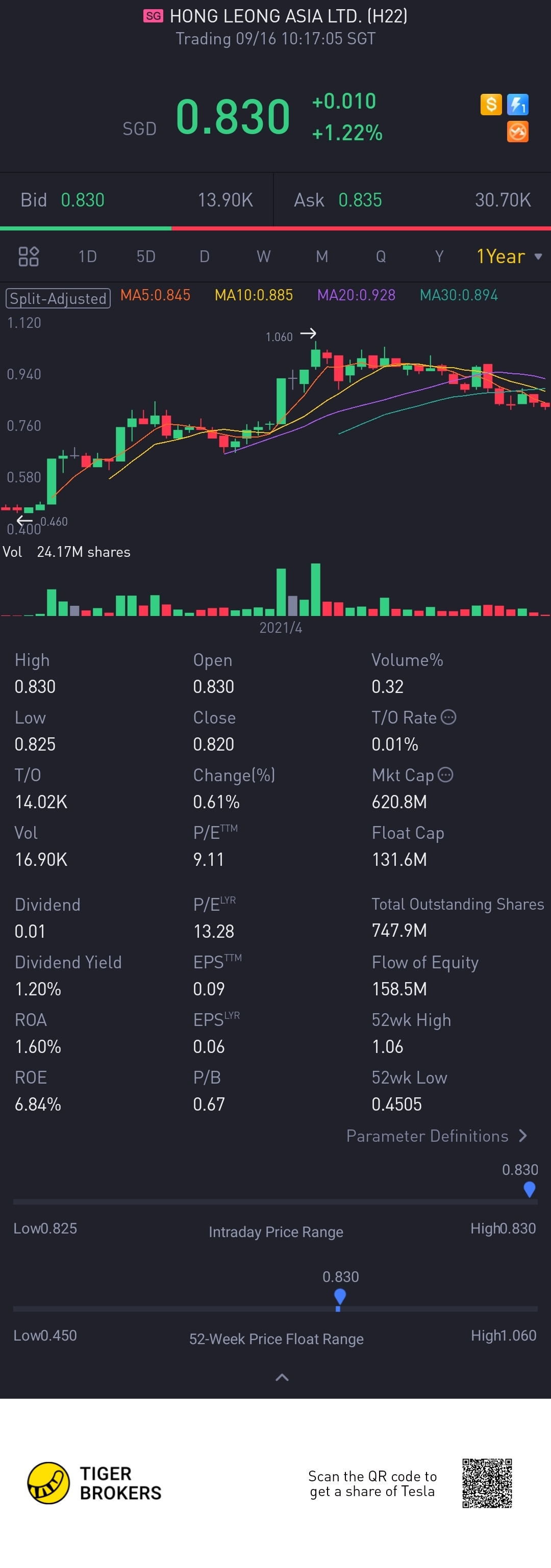Open the chart layout grid icon
The image size is (551, 1568).
[x=29, y=256]
